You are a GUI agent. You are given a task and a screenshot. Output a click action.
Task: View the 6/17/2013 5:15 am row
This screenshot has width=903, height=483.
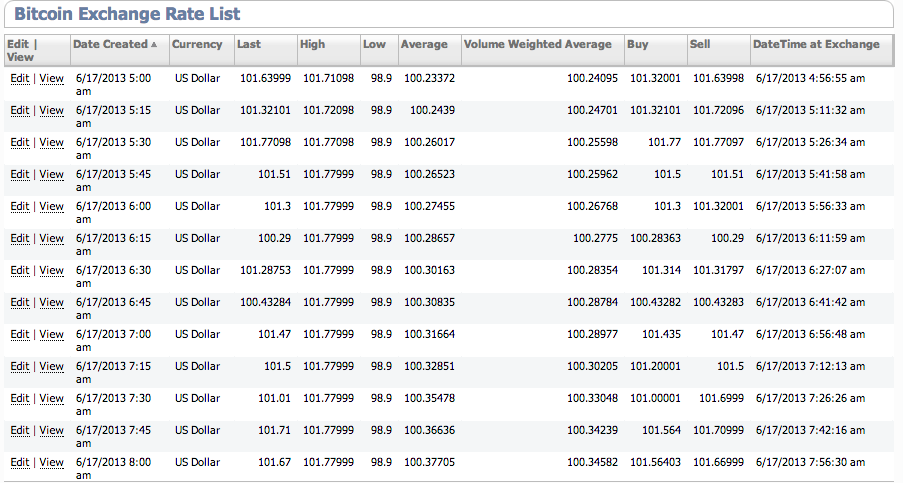[x=51, y=111]
